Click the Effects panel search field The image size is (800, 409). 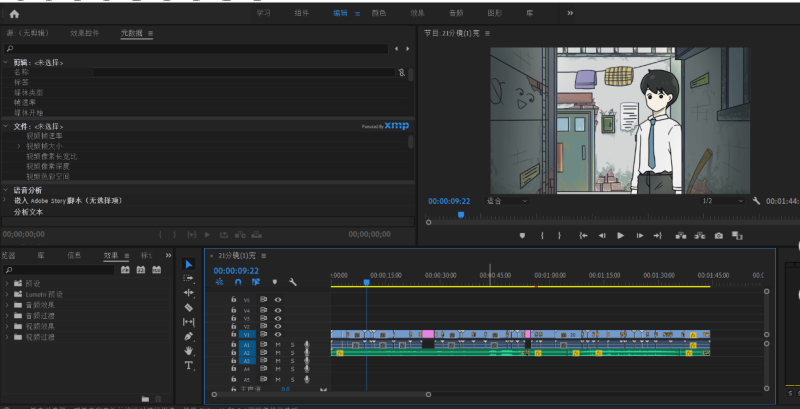coord(59,270)
